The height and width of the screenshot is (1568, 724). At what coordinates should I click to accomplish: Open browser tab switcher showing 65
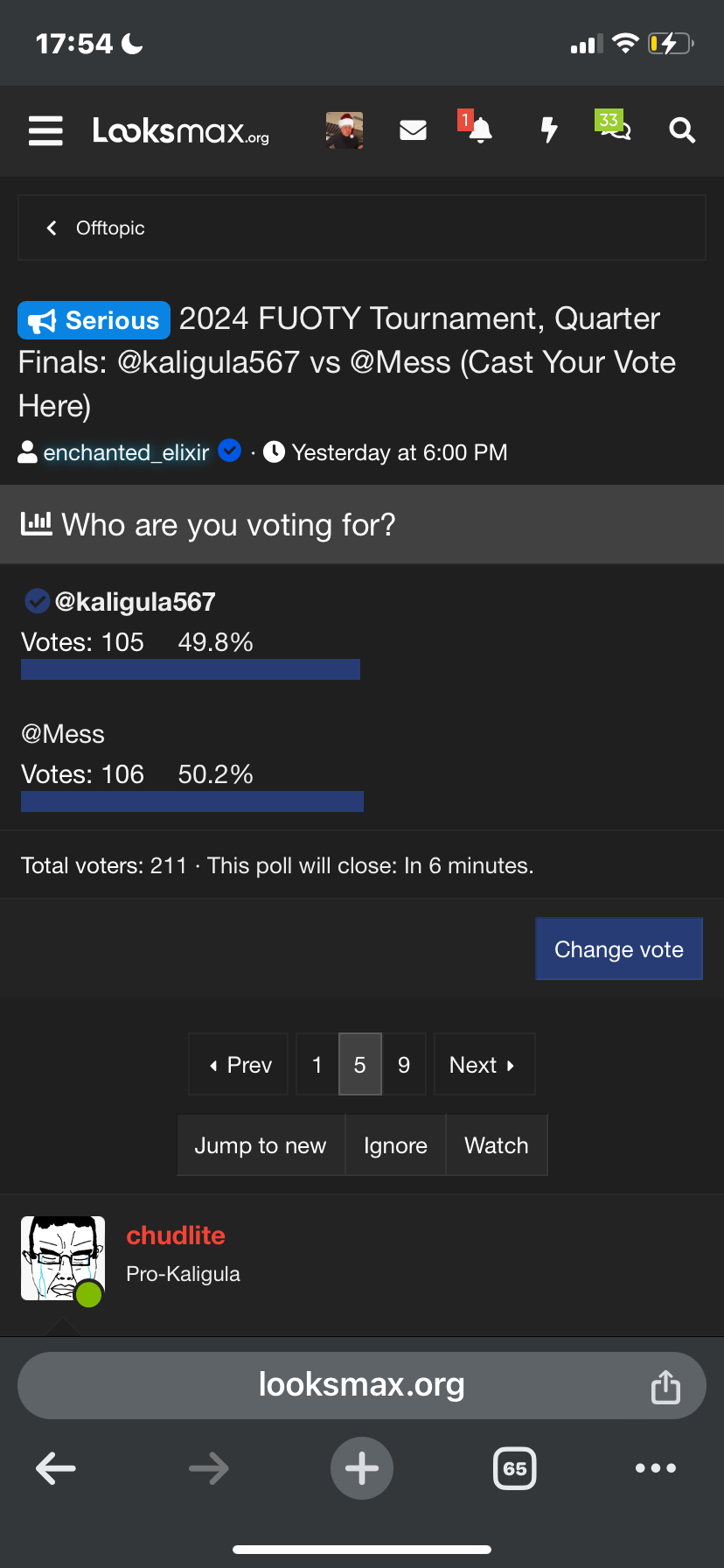(x=514, y=1468)
